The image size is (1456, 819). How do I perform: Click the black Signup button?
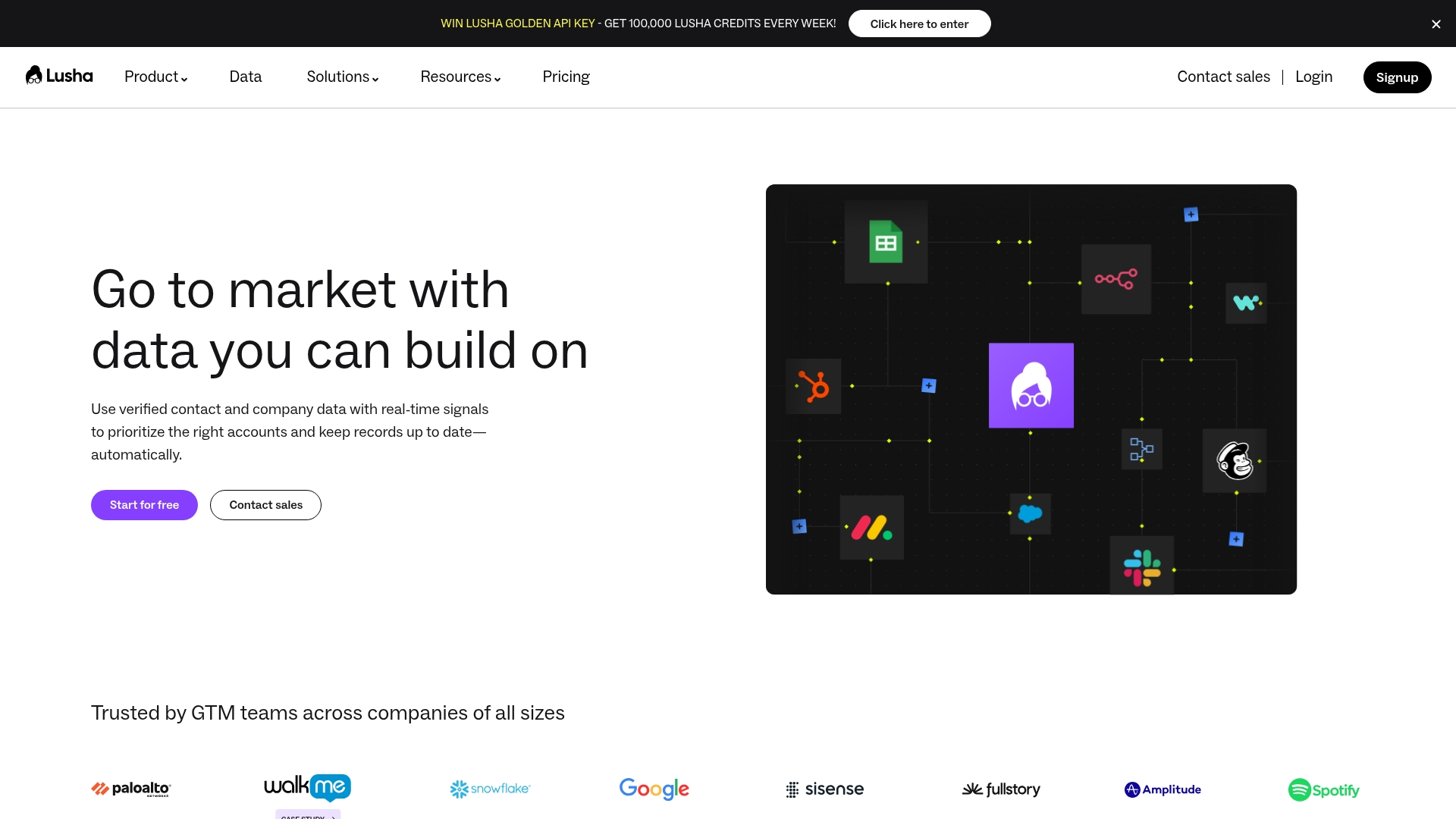[1397, 77]
